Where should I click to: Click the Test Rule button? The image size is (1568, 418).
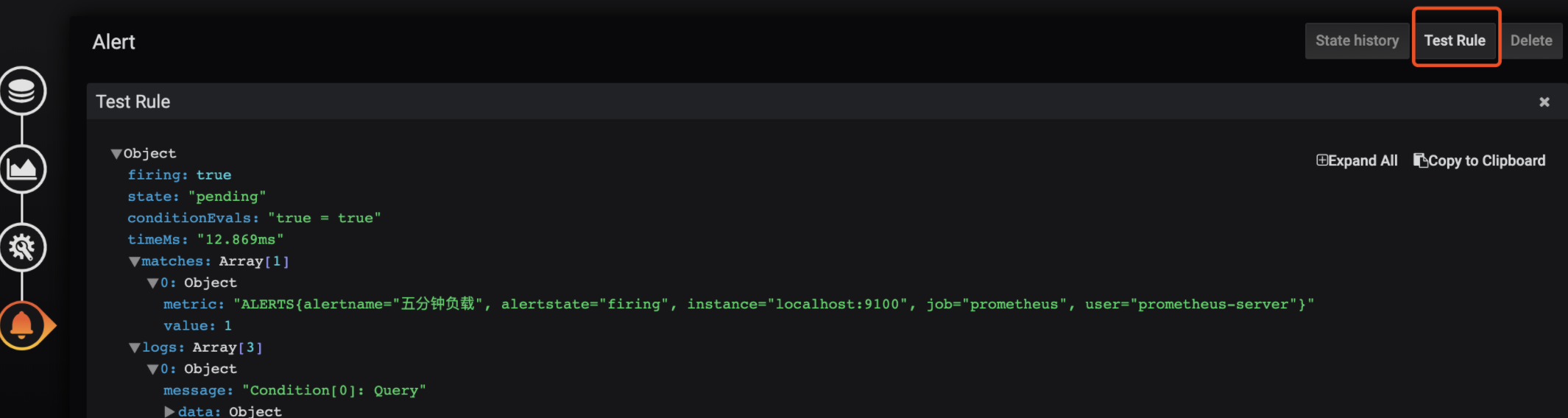1455,40
